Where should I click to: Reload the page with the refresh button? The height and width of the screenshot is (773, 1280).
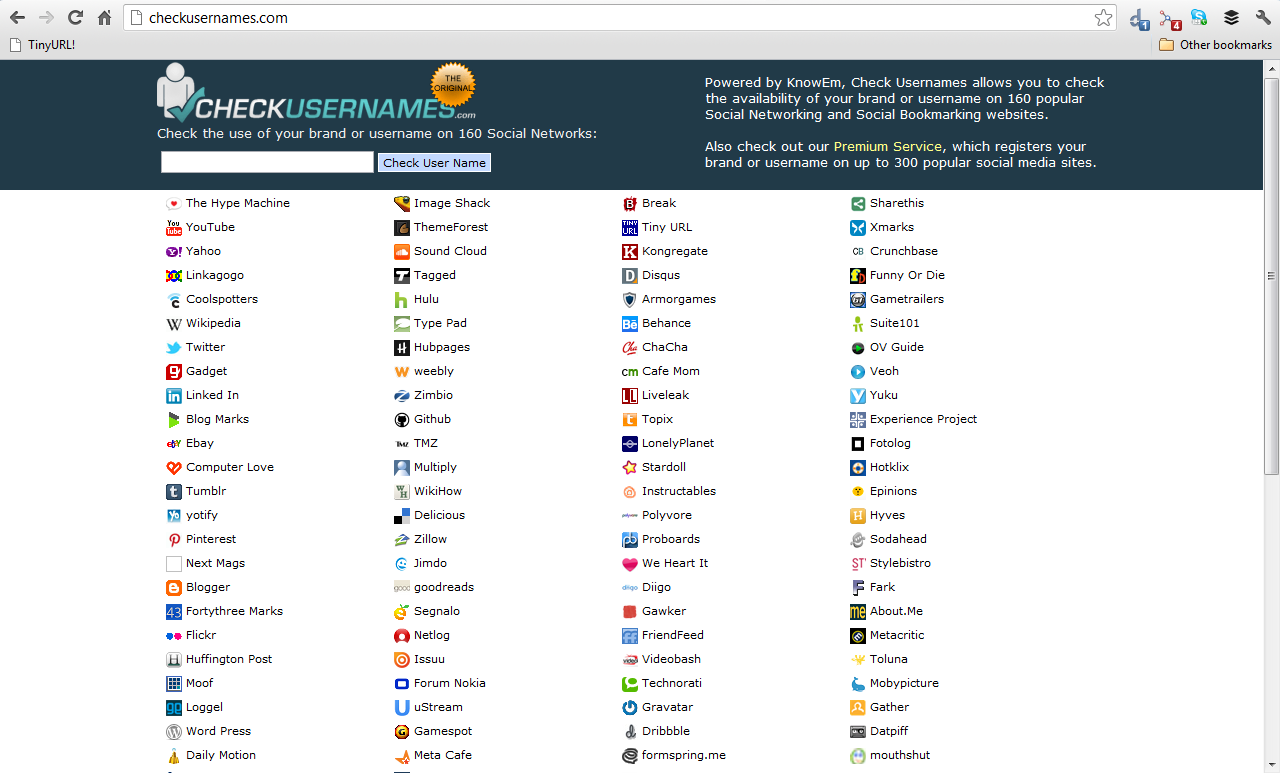click(75, 17)
